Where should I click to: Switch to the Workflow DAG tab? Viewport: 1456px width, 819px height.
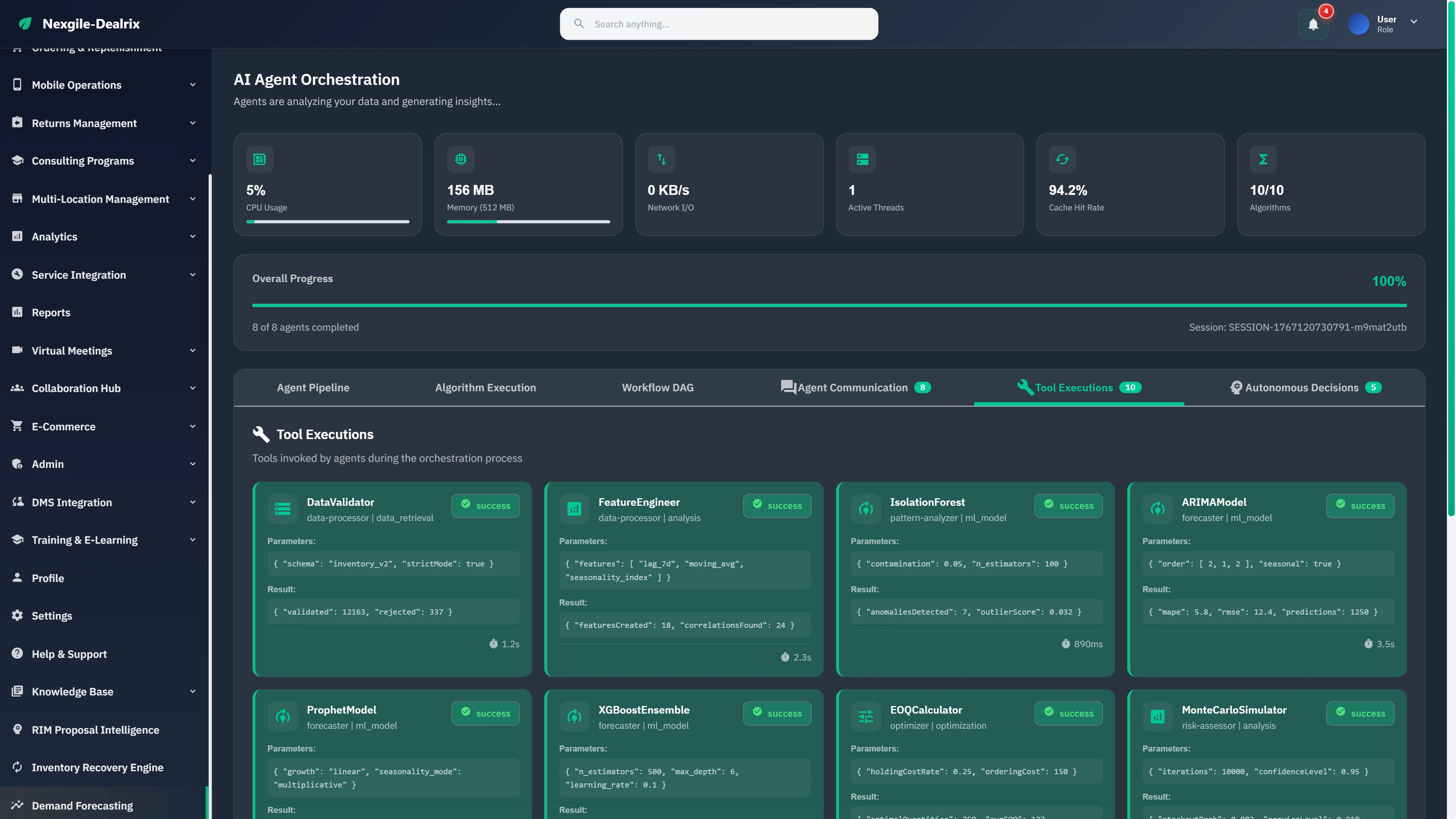(x=657, y=388)
